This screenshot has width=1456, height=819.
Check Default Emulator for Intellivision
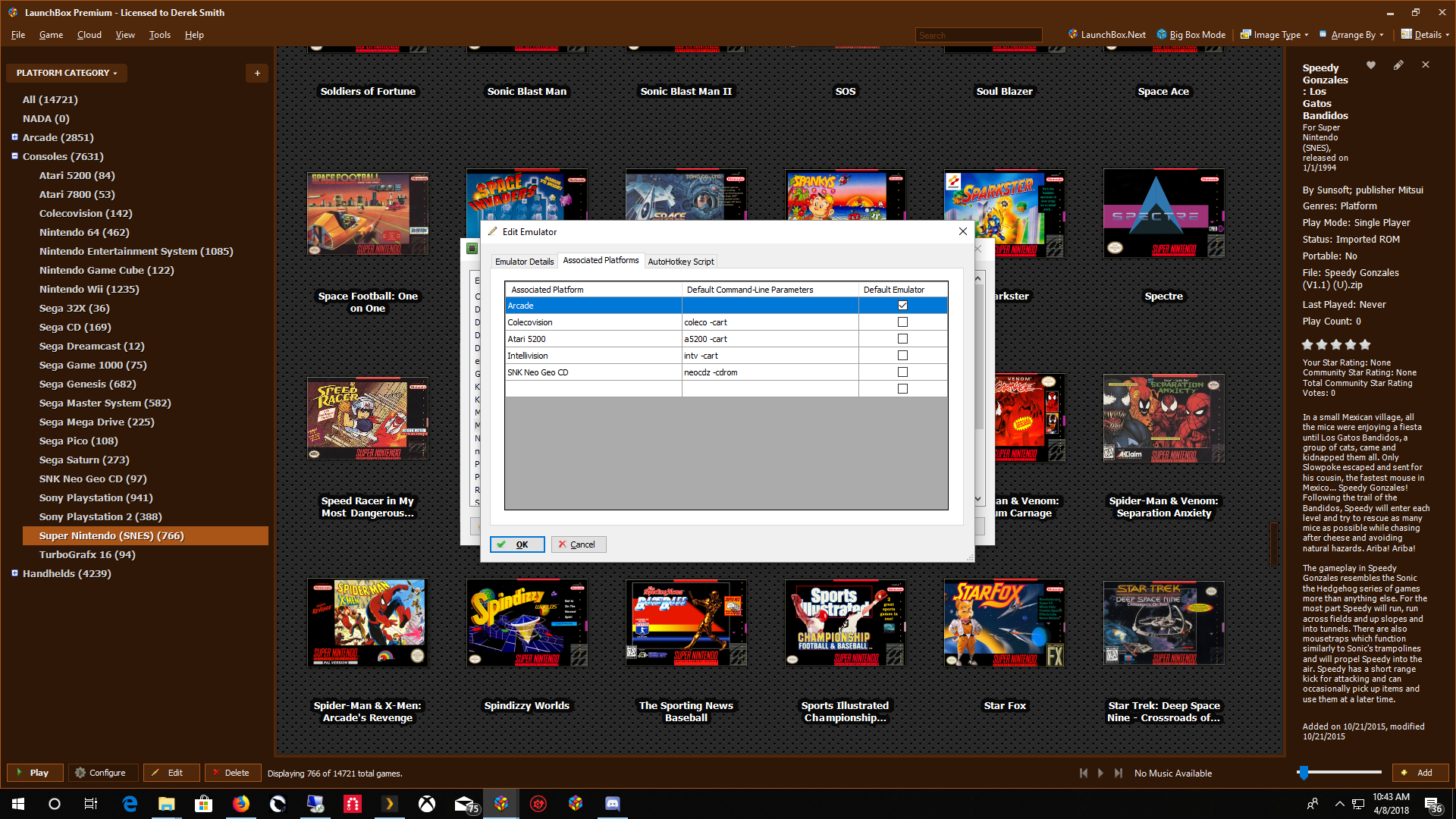click(x=902, y=356)
